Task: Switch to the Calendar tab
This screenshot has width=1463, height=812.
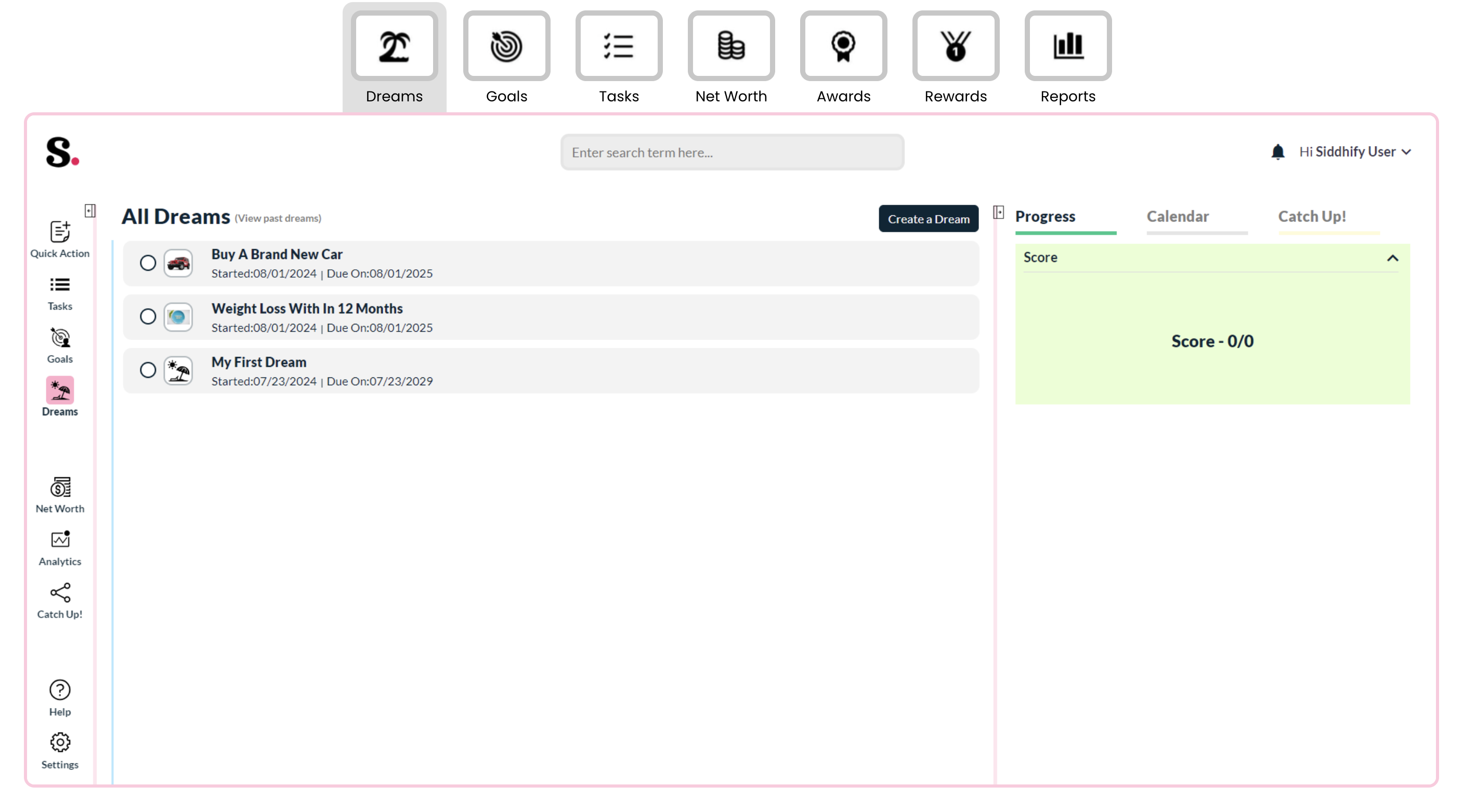Action: pyautogui.click(x=1178, y=216)
